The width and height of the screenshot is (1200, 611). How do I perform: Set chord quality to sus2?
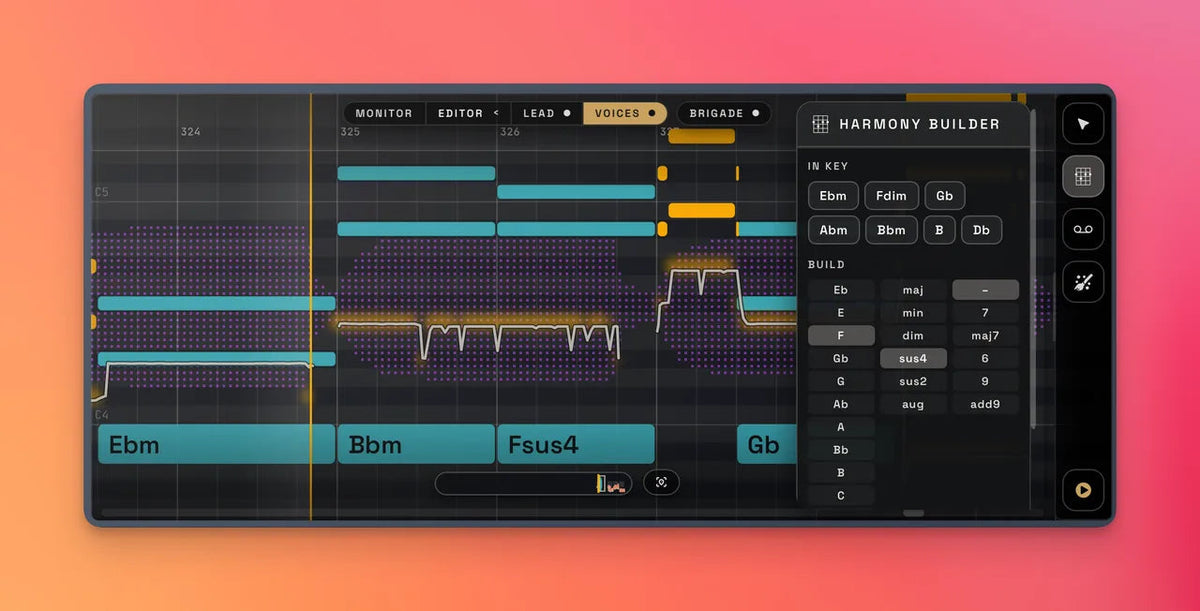(x=913, y=382)
